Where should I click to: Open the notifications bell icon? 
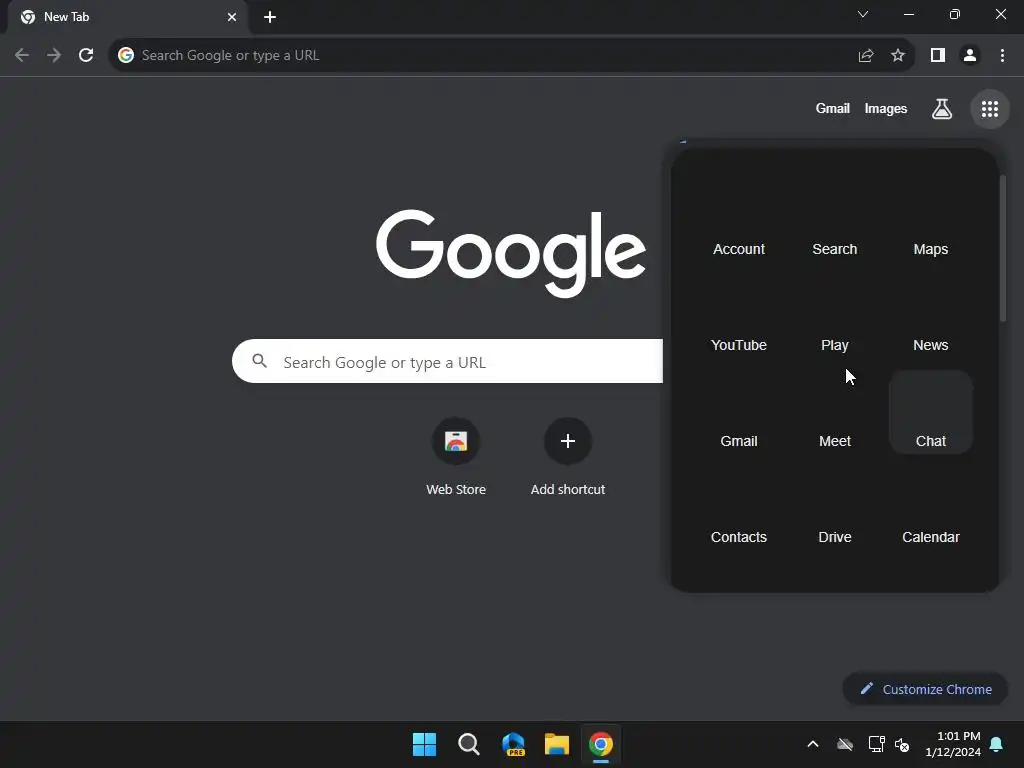tap(997, 744)
